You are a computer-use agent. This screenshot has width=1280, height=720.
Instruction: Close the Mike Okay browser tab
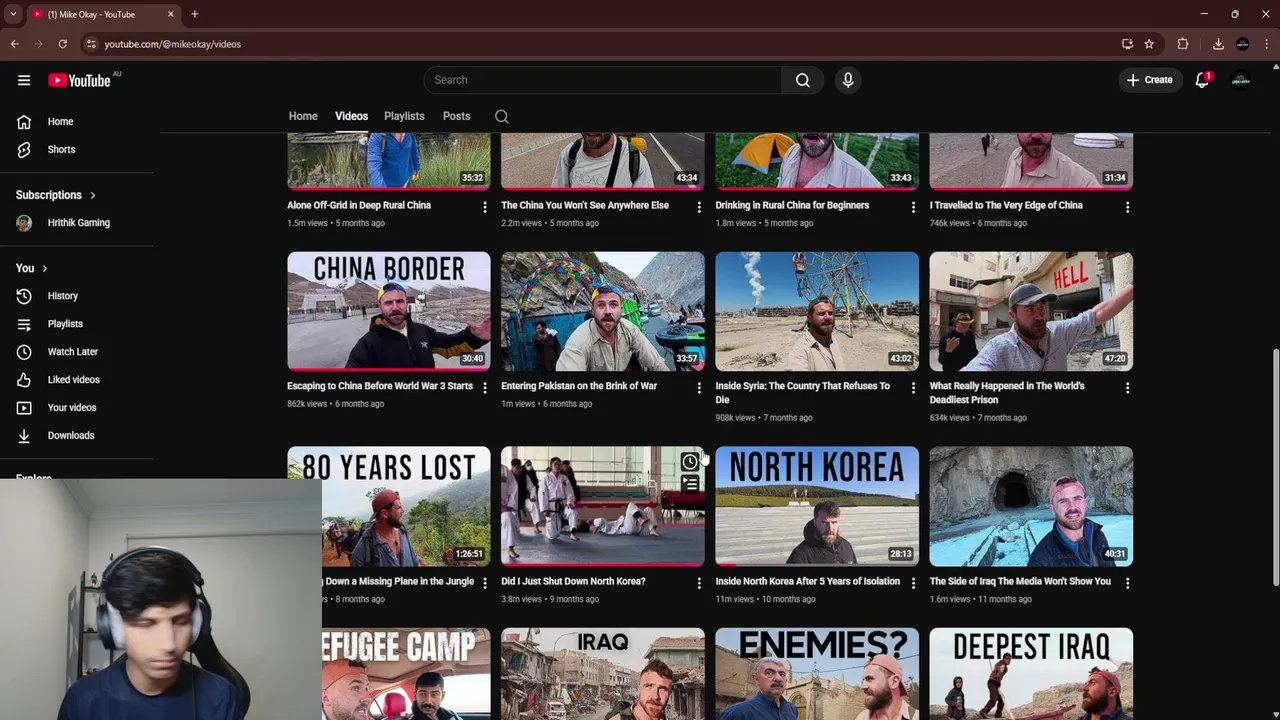click(170, 14)
